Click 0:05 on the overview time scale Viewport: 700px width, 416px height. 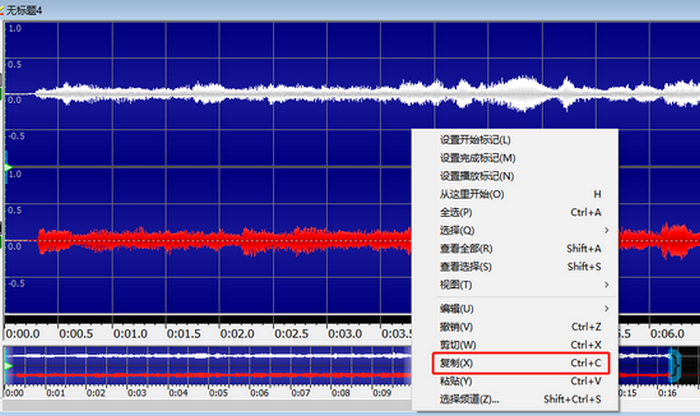tap(218, 393)
